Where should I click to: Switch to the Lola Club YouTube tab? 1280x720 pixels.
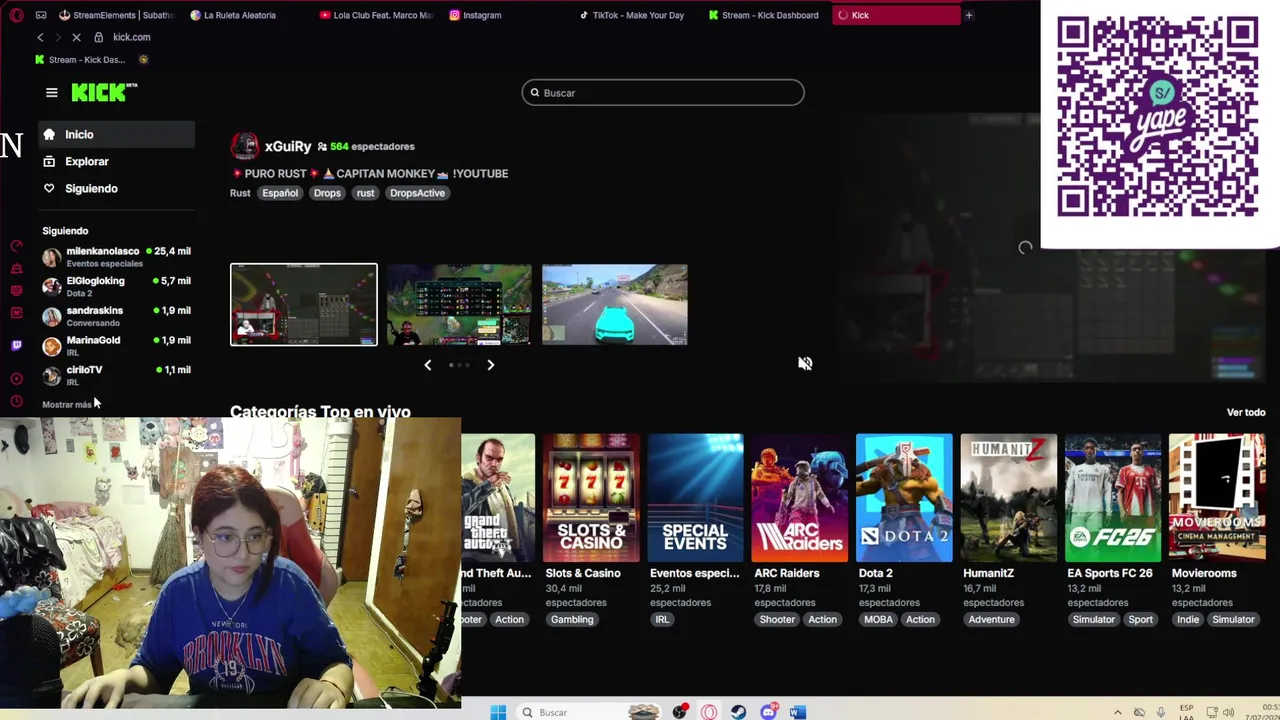(x=376, y=15)
